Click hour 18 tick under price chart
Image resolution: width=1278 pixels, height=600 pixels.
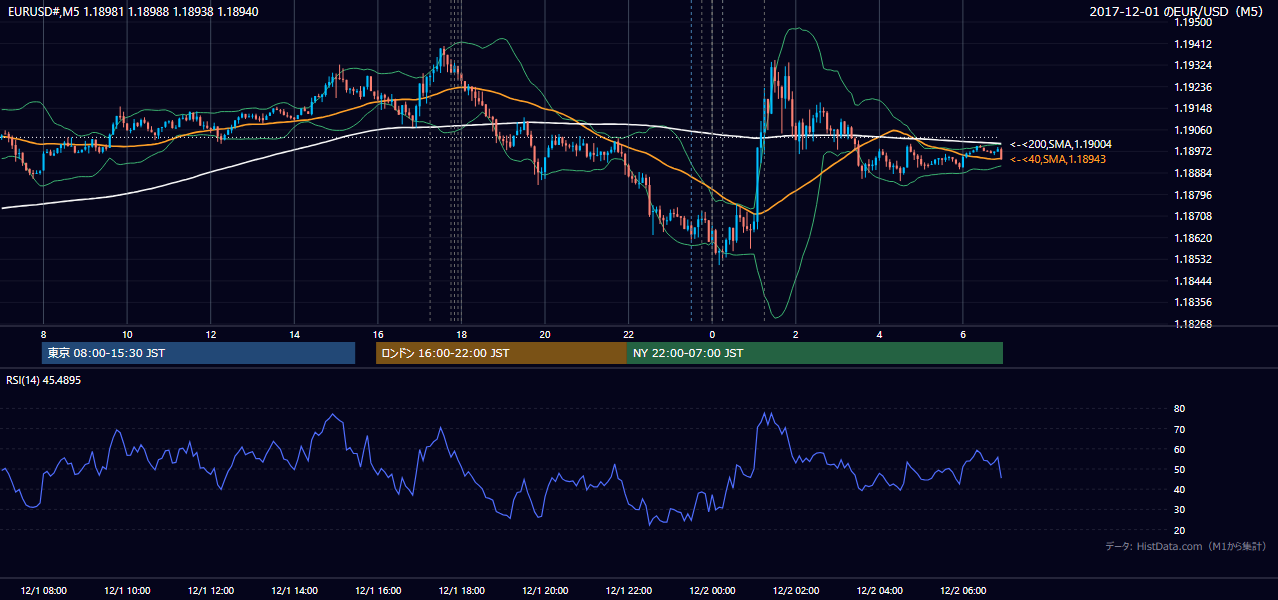tap(461, 334)
